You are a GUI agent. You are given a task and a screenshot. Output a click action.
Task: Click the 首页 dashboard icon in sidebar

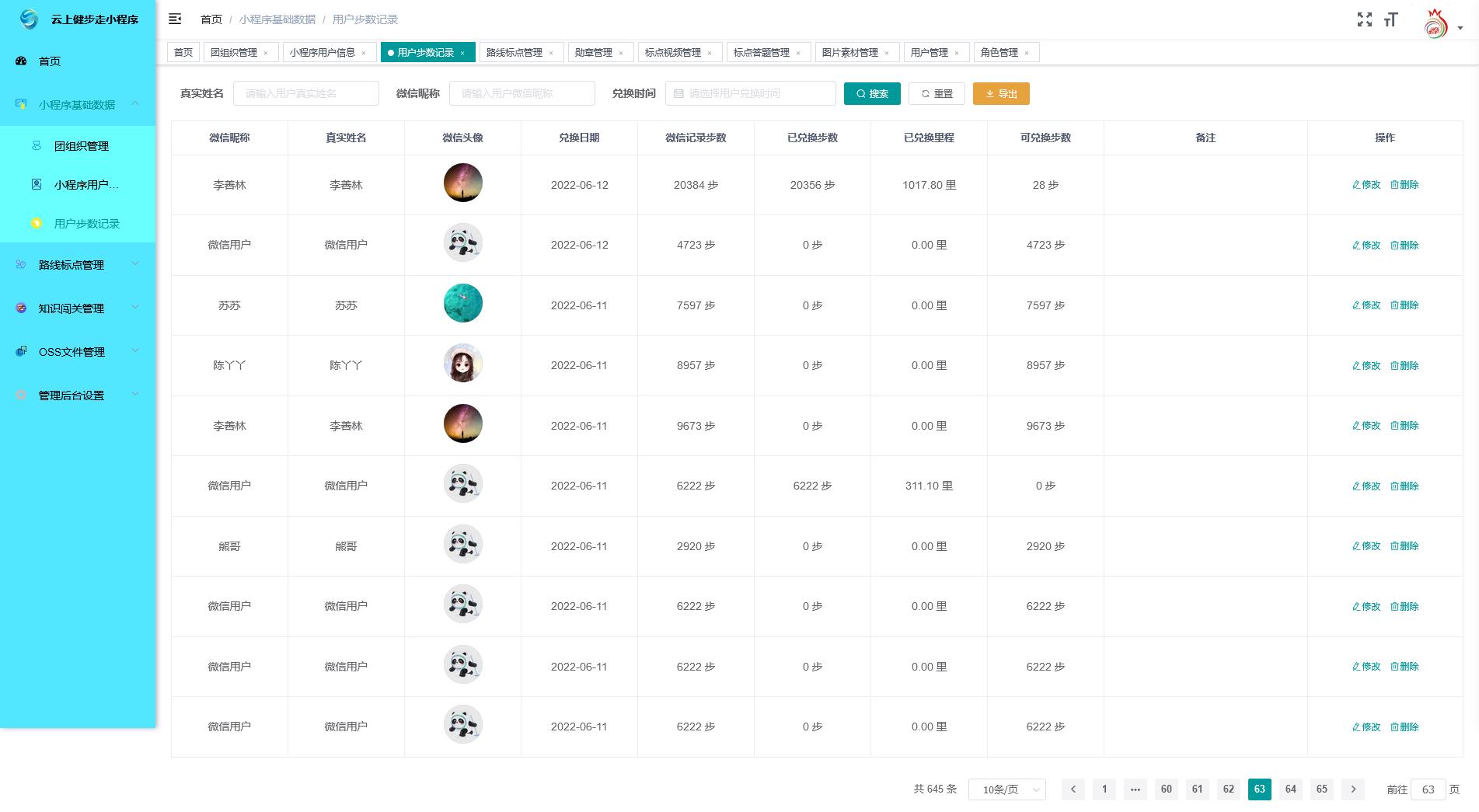(x=22, y=61)
